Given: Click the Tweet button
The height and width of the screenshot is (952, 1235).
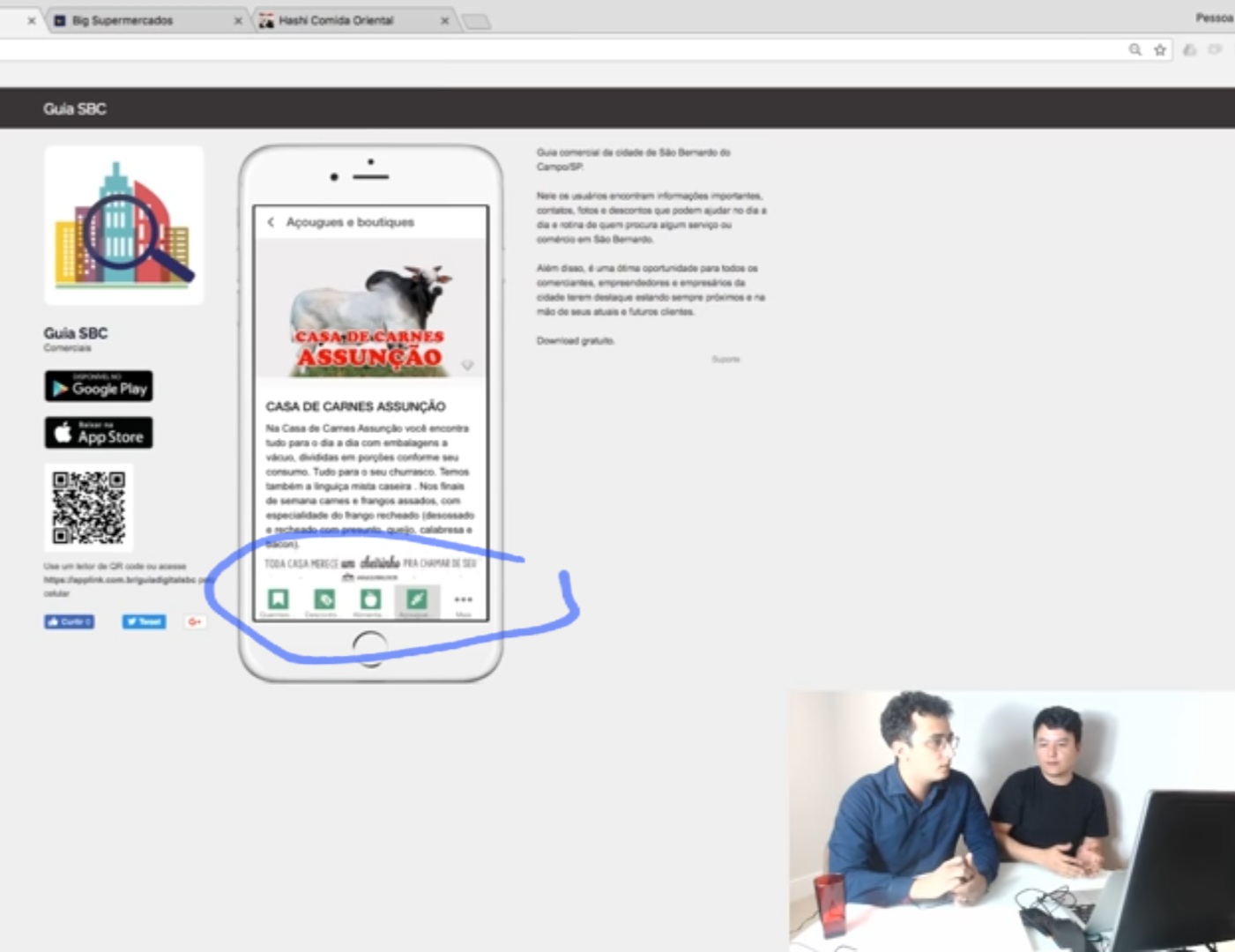Looking at the screenshot, I should tap(144, 621).
